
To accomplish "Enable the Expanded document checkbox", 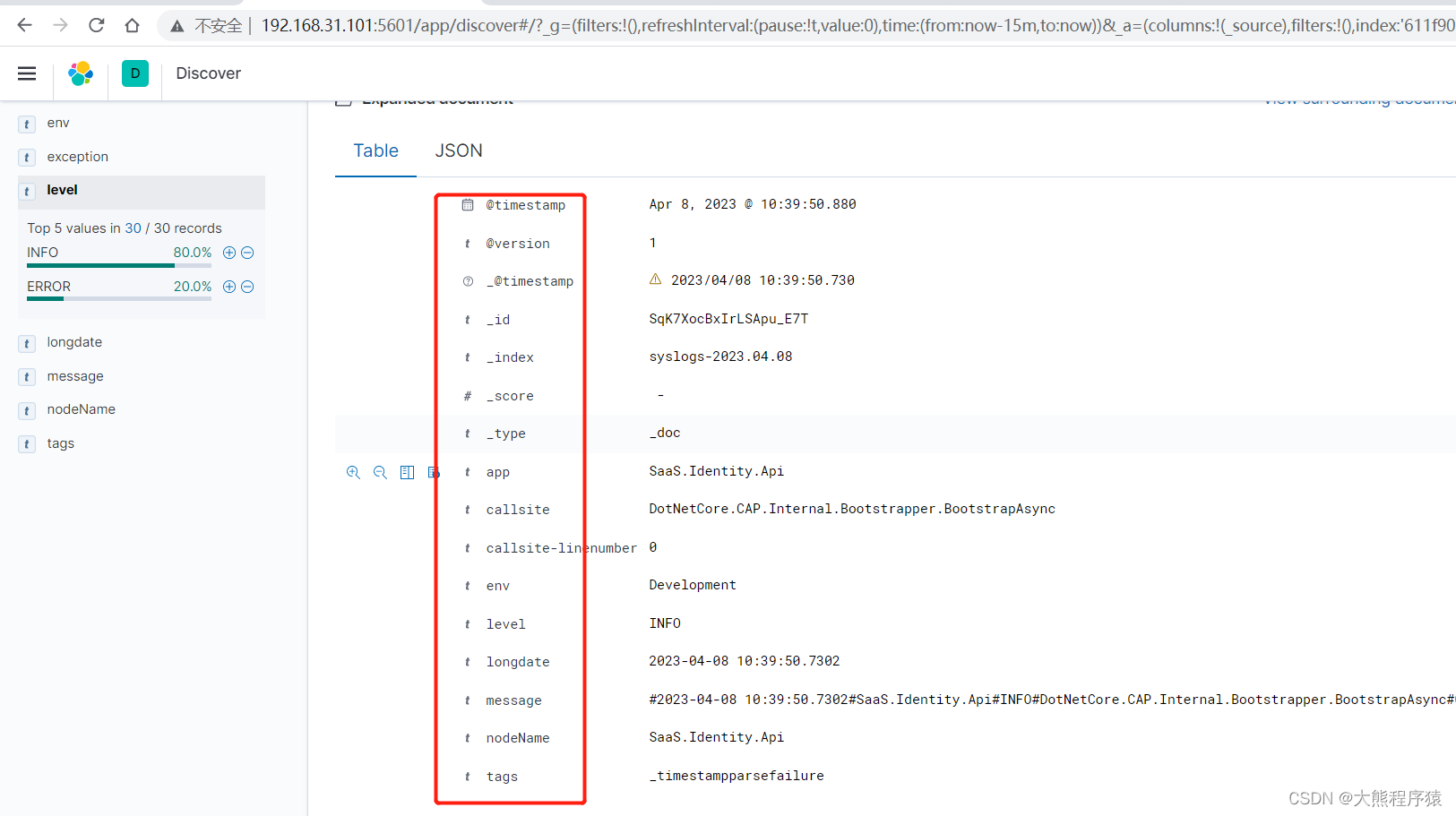I will click(x=343, y=99).
